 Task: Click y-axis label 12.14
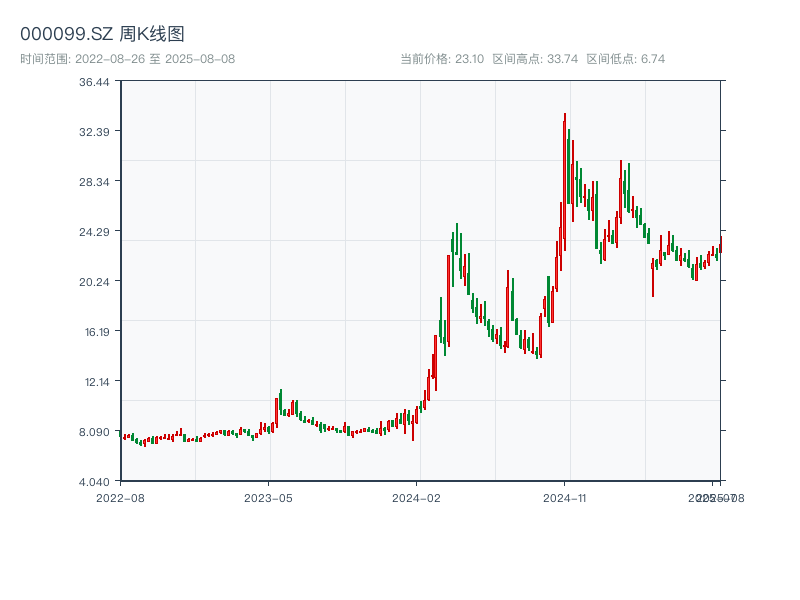pos(97,382)
